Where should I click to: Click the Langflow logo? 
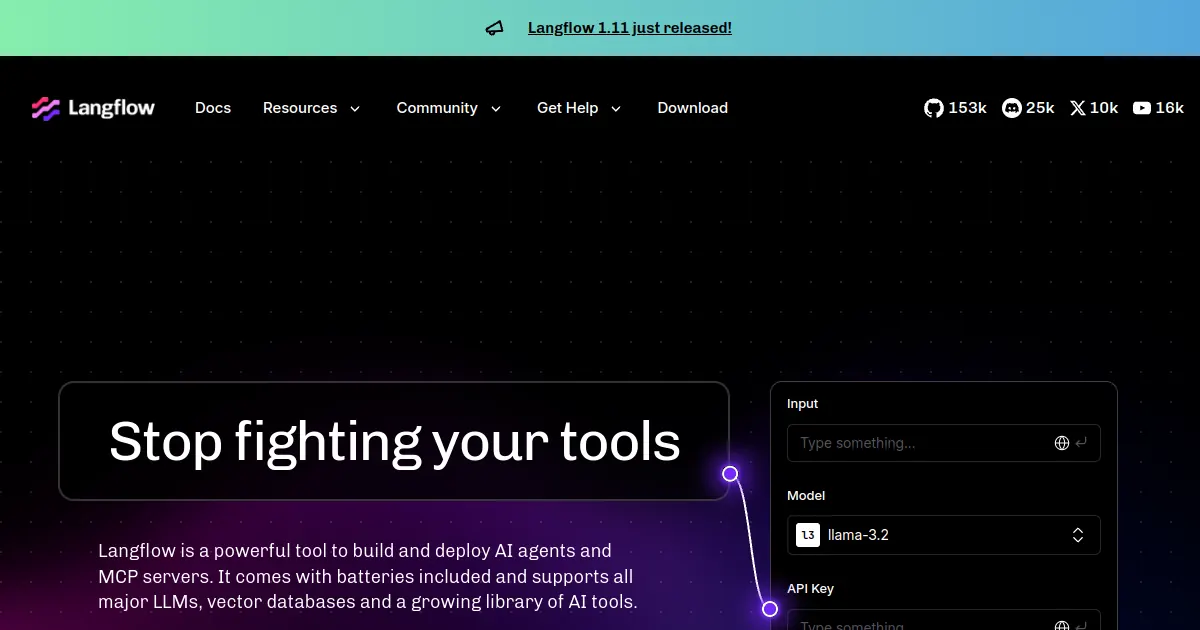[x=93, y=108]
